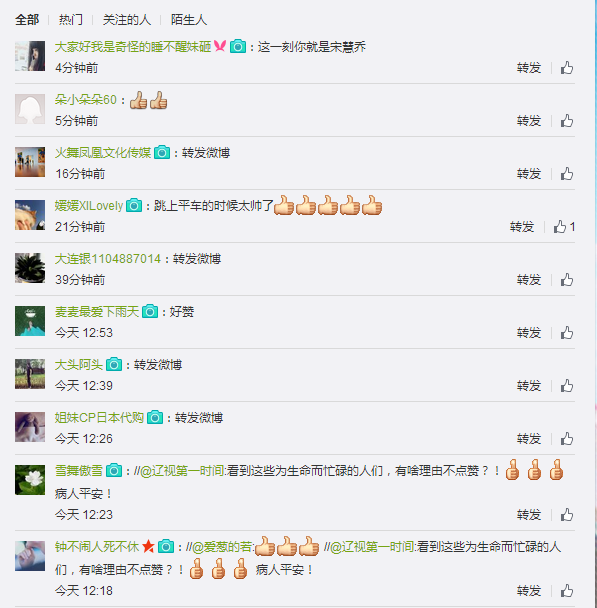Screen dimensions: 597x608
Task: Open the @辽视第一时间 mention in 雪舞傲雪's comment
Action: pos(182,471)
